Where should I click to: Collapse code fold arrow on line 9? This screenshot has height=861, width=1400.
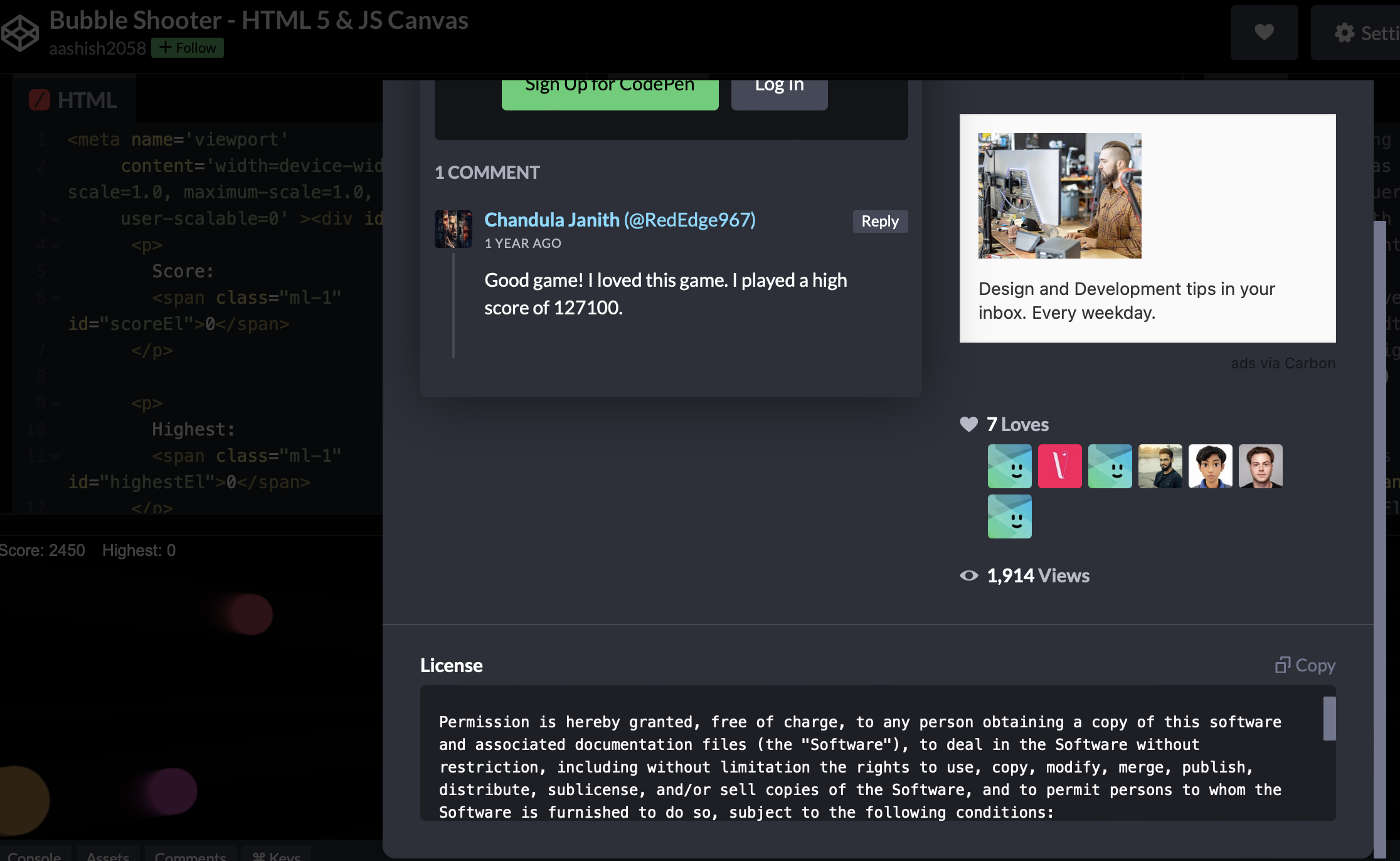pos(56,404)
